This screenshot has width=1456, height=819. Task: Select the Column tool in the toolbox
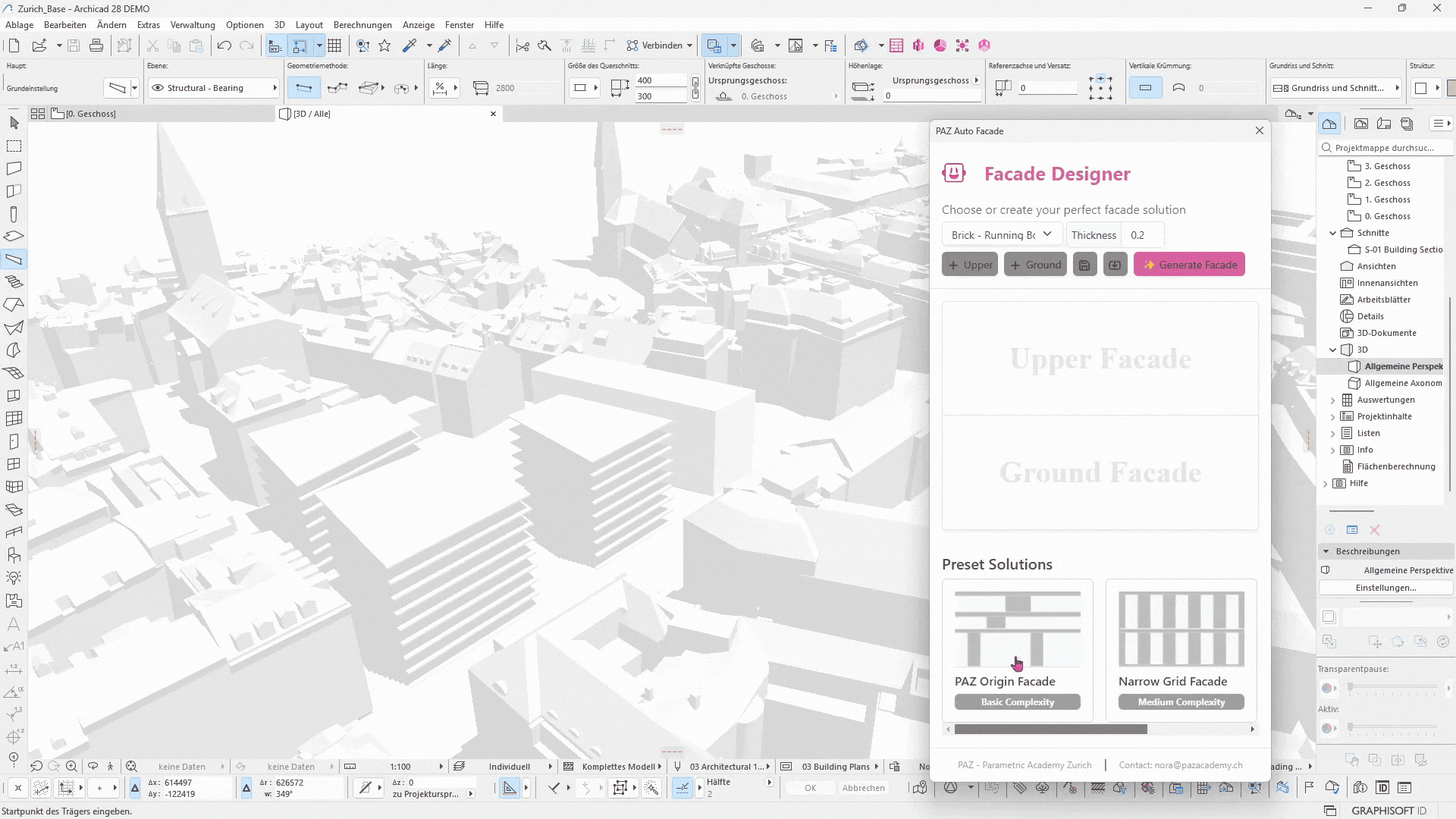coord(14,215)
